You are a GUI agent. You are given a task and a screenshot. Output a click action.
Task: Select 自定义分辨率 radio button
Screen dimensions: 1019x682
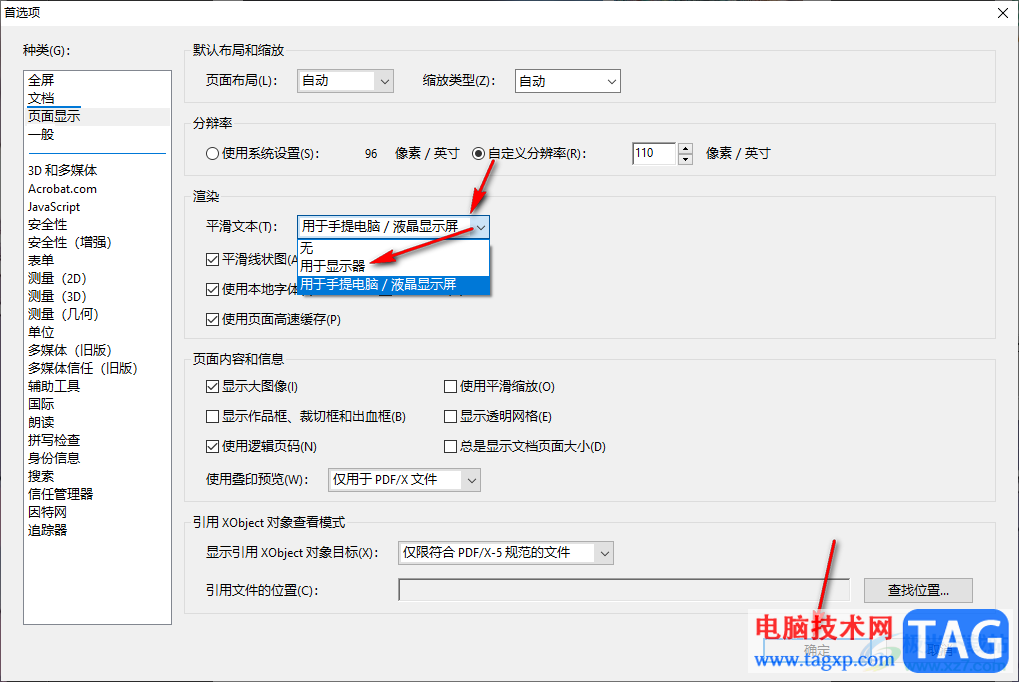478,154
